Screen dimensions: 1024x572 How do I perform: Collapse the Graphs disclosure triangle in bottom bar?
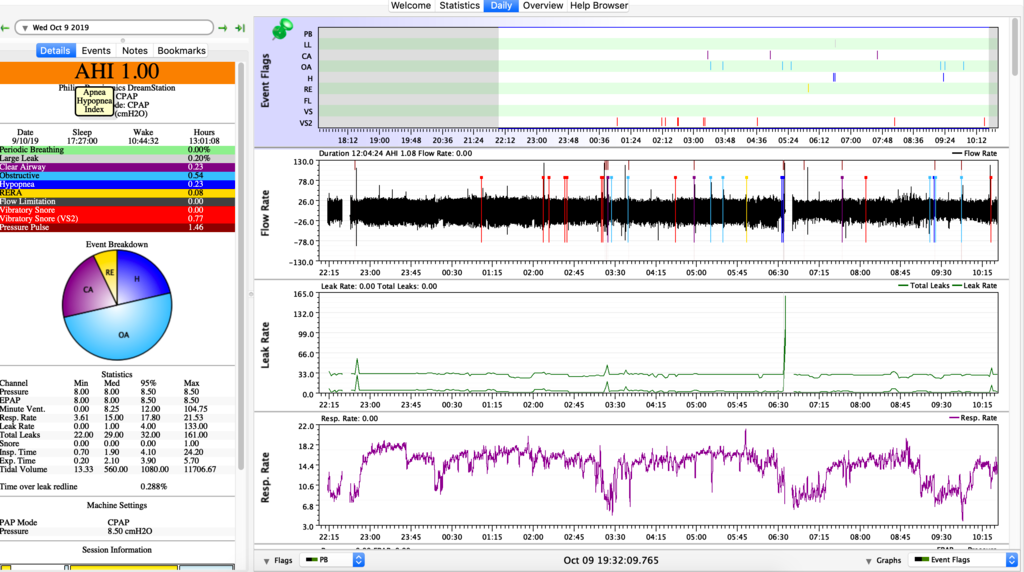tap(869, 561)
